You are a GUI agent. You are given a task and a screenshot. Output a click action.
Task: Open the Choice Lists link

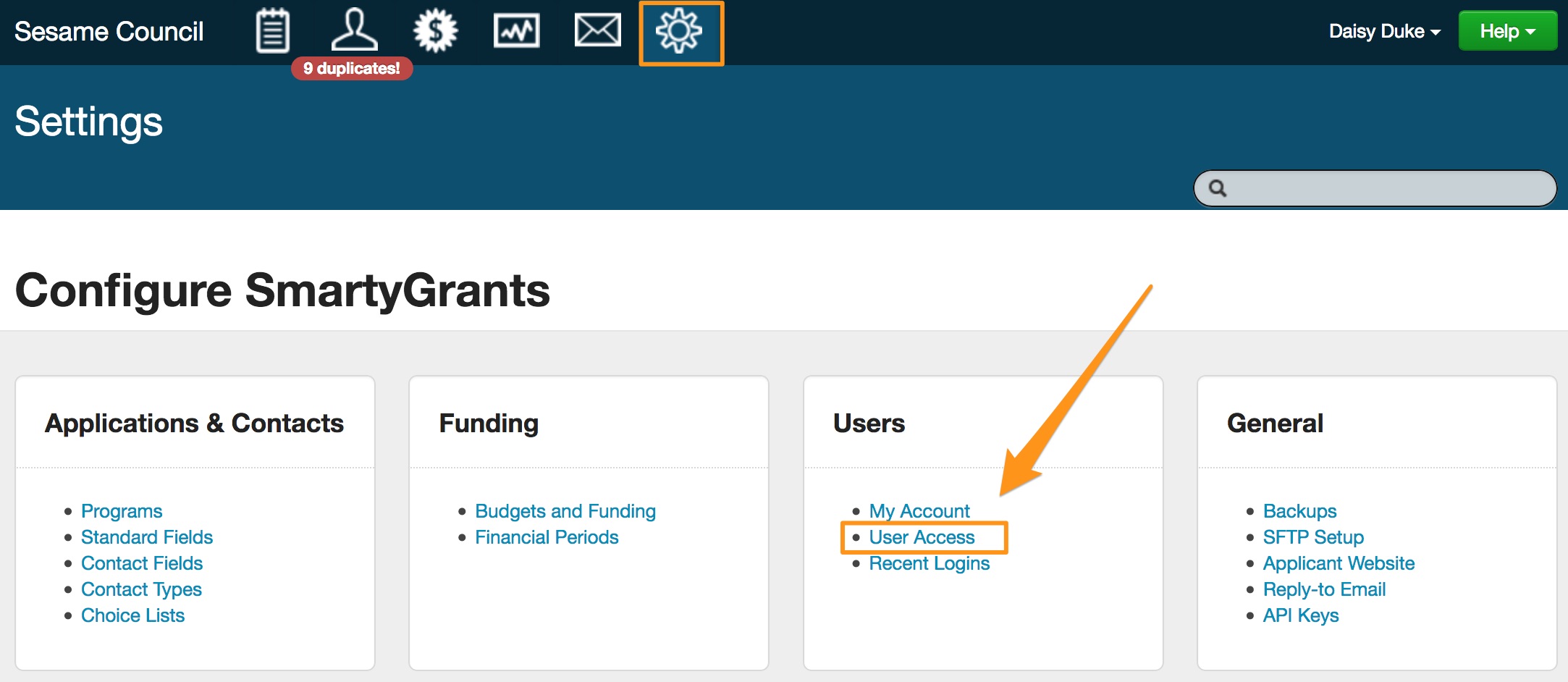(132, 615)
